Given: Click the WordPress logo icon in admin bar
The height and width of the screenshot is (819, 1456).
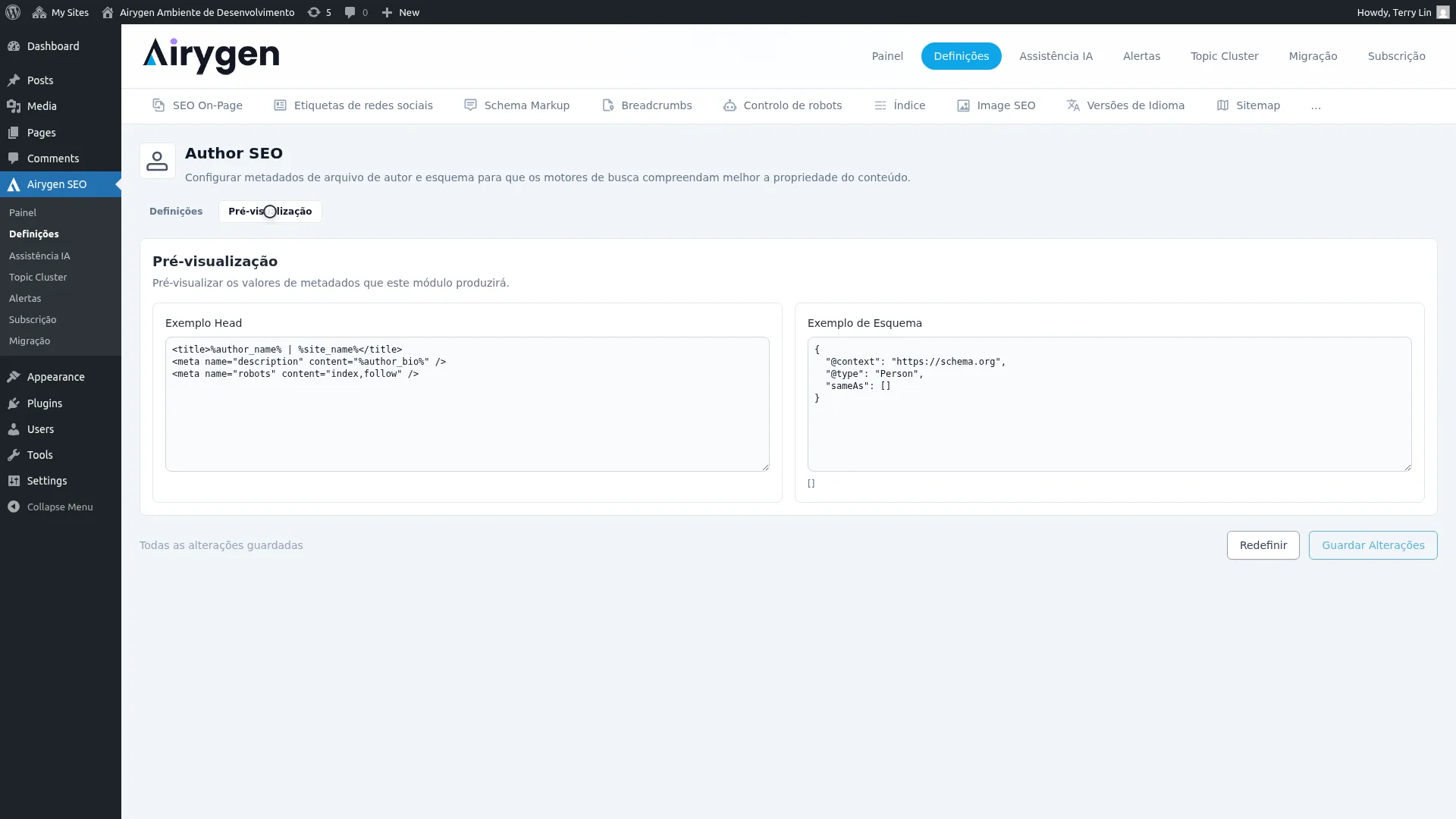Looking at the screenshot, I should [13, 12].
